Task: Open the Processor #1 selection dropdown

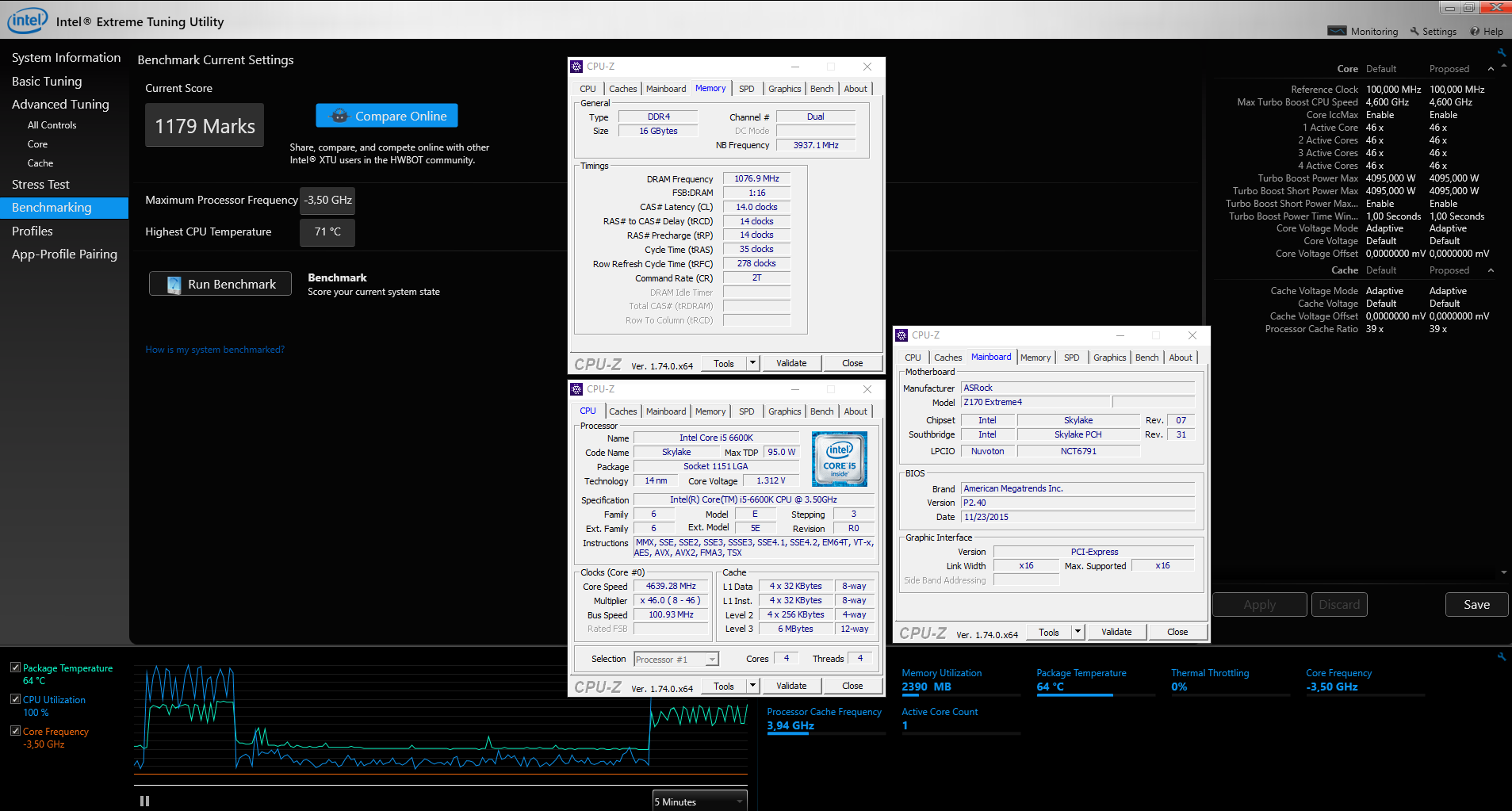Action: pos(676,660)
